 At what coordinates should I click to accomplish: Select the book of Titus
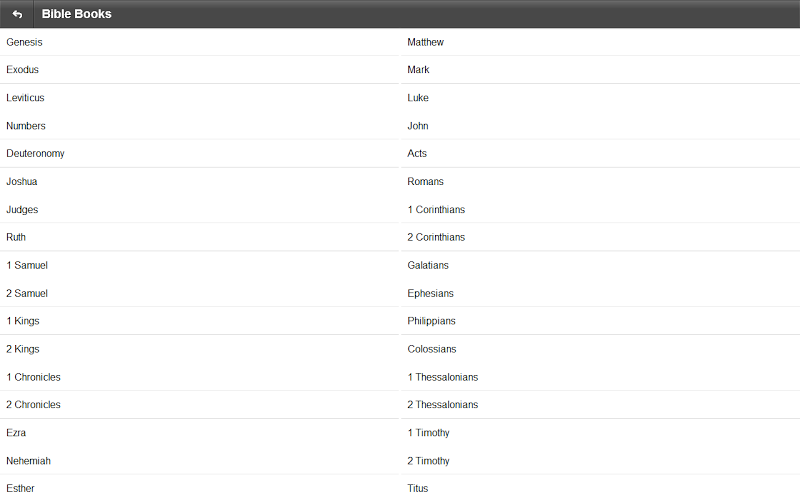coord(418,489)
